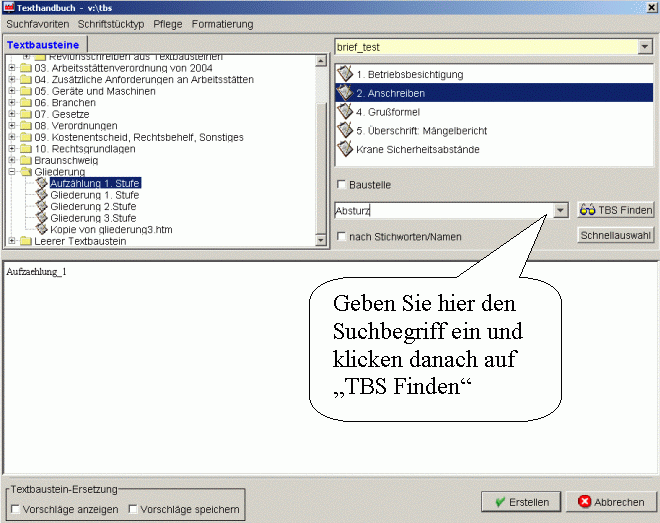Open the Absturz search term dropdown arrow
The image size is (660, 523).
pos(560,210)
